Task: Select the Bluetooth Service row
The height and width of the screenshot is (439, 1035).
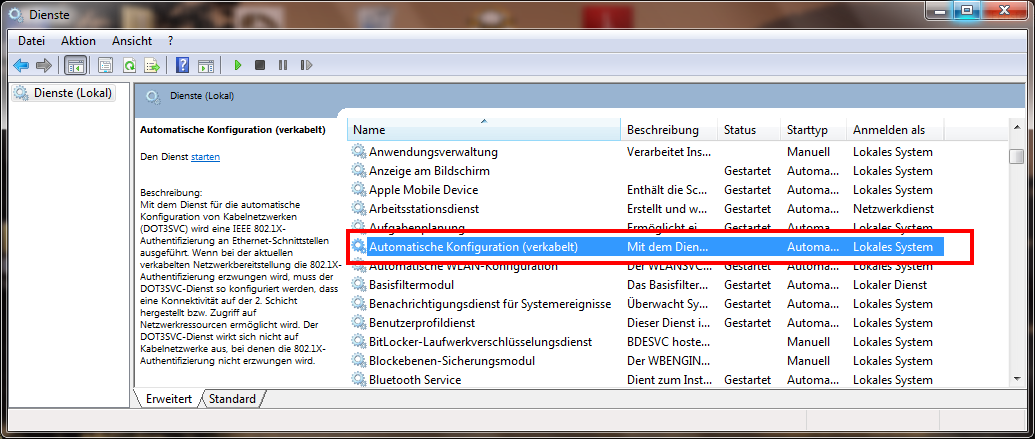Action: [x=646, y=380]
